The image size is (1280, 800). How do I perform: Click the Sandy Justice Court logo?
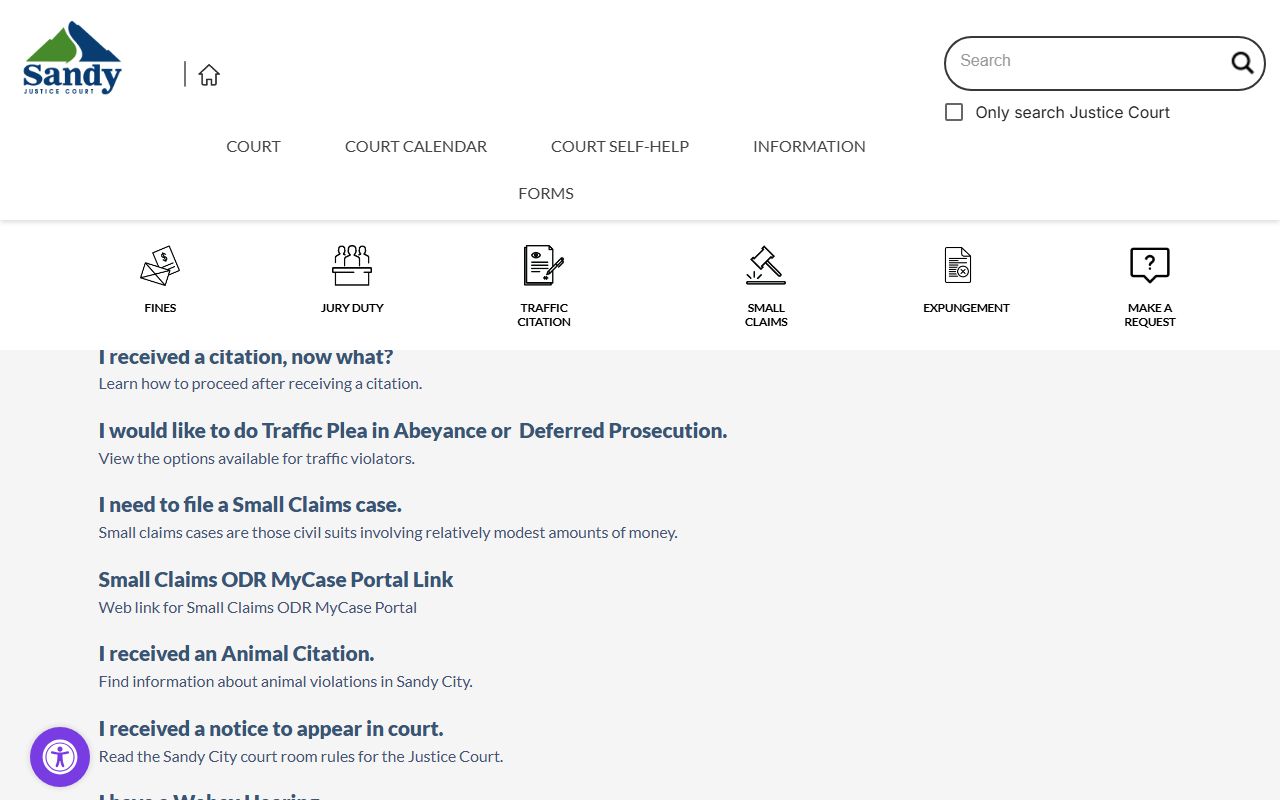pyautogui.click(x=72, y=60)
